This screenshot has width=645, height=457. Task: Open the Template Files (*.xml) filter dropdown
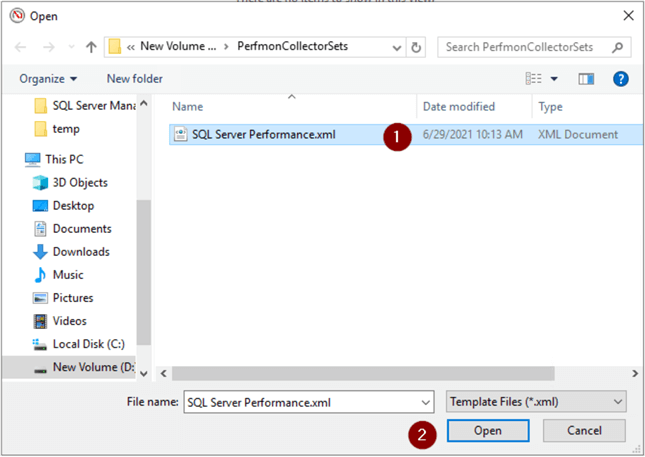pos(536,401)
